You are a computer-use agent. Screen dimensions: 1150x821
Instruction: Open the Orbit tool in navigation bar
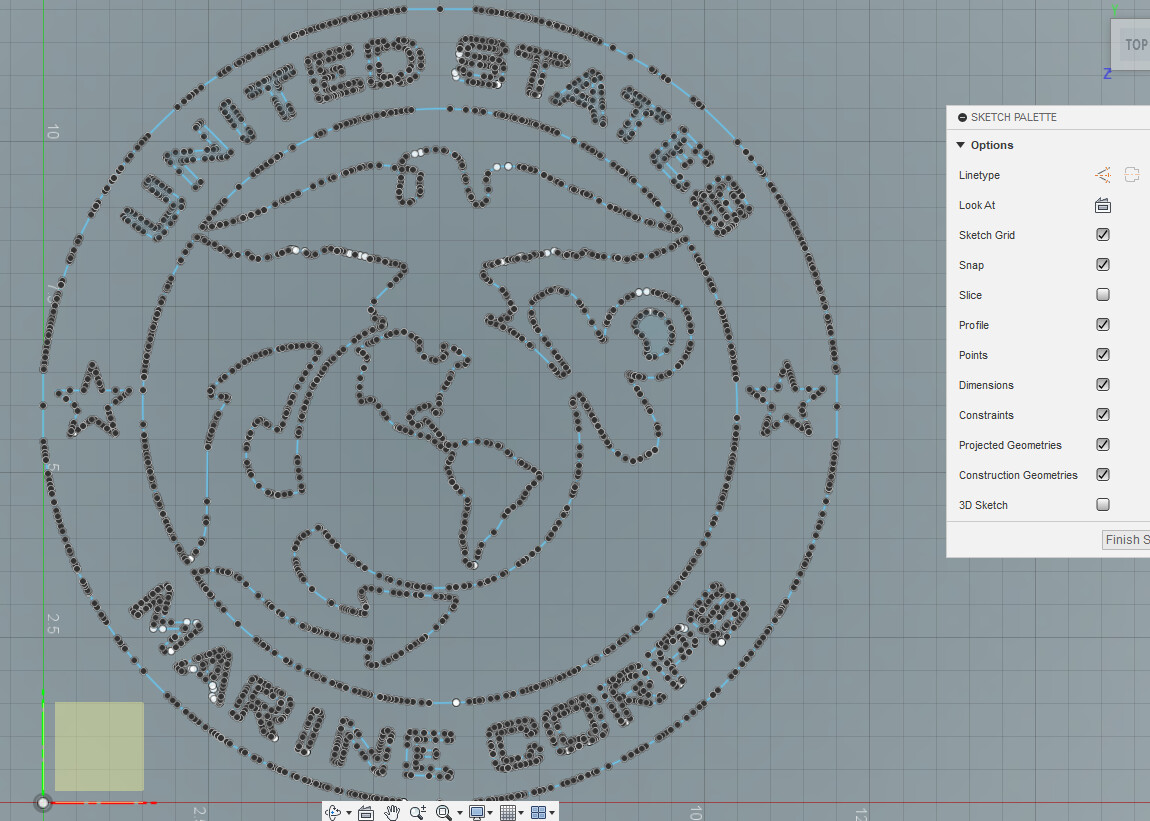pos(334,812)
